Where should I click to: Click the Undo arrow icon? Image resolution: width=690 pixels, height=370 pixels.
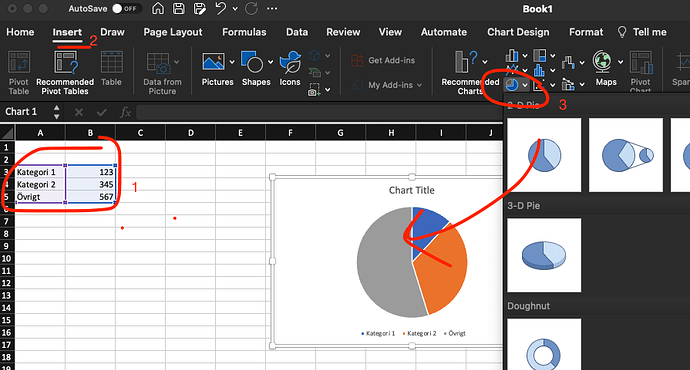point(220,9)
